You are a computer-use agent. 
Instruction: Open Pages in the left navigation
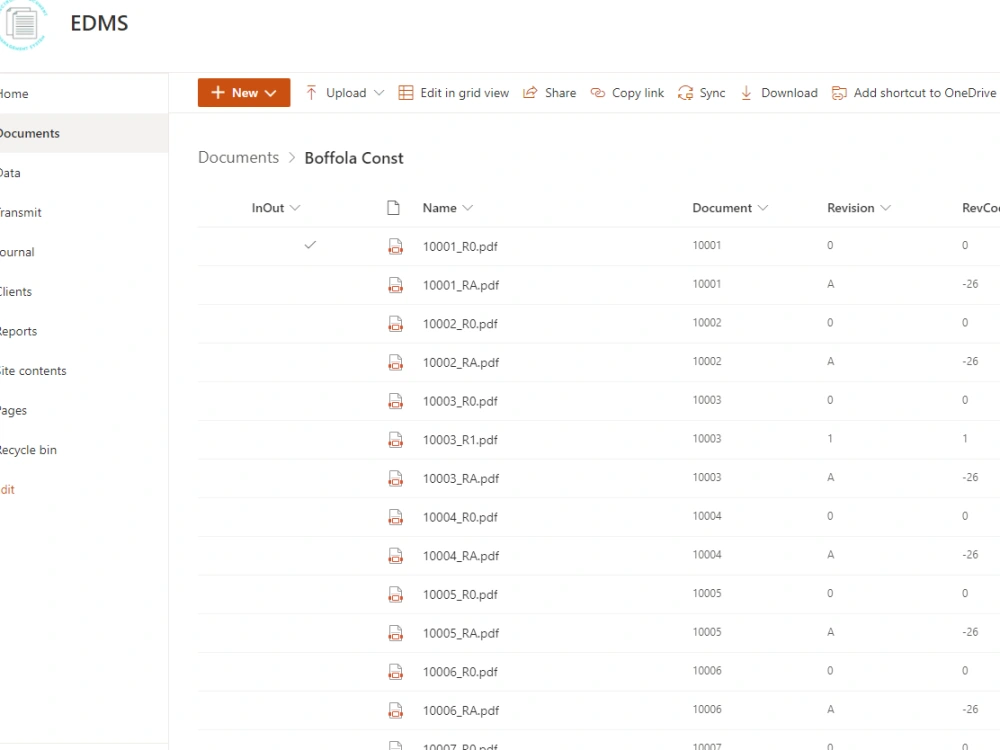(x=13, y=410)
